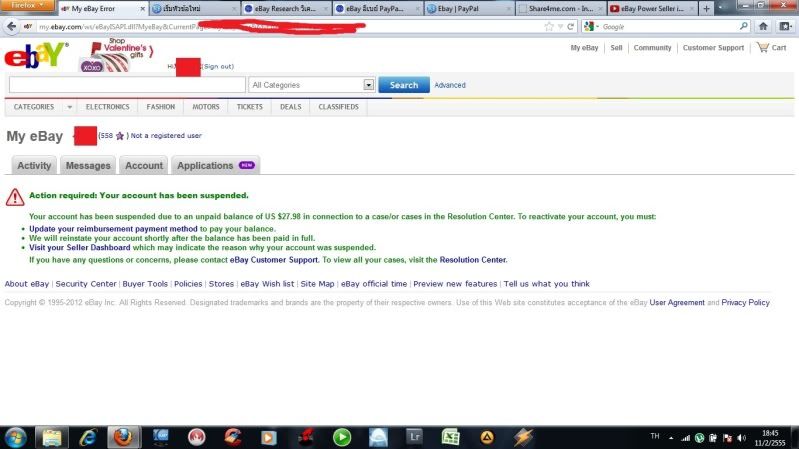
Task: Open the Google search engine selector
Action: click(x=591, y=27)
